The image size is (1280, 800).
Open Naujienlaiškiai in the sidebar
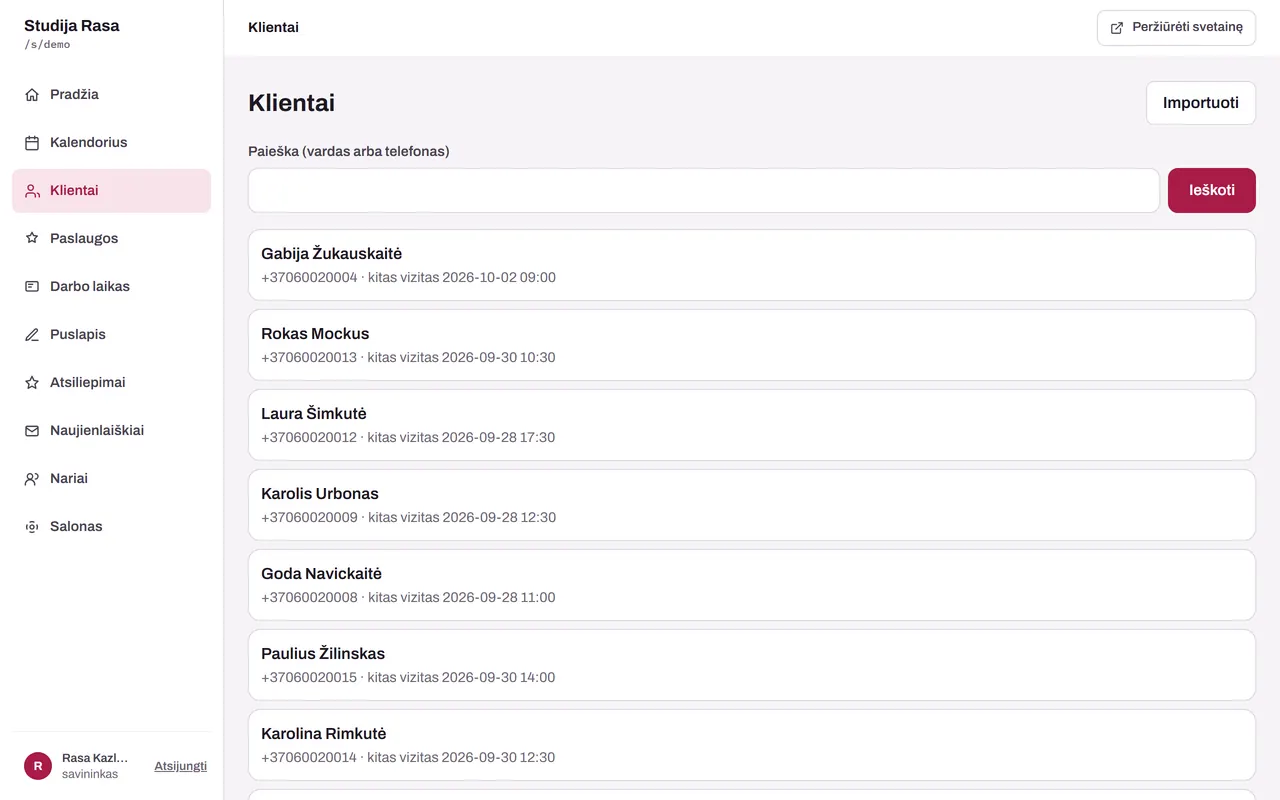tap(111, 431)
